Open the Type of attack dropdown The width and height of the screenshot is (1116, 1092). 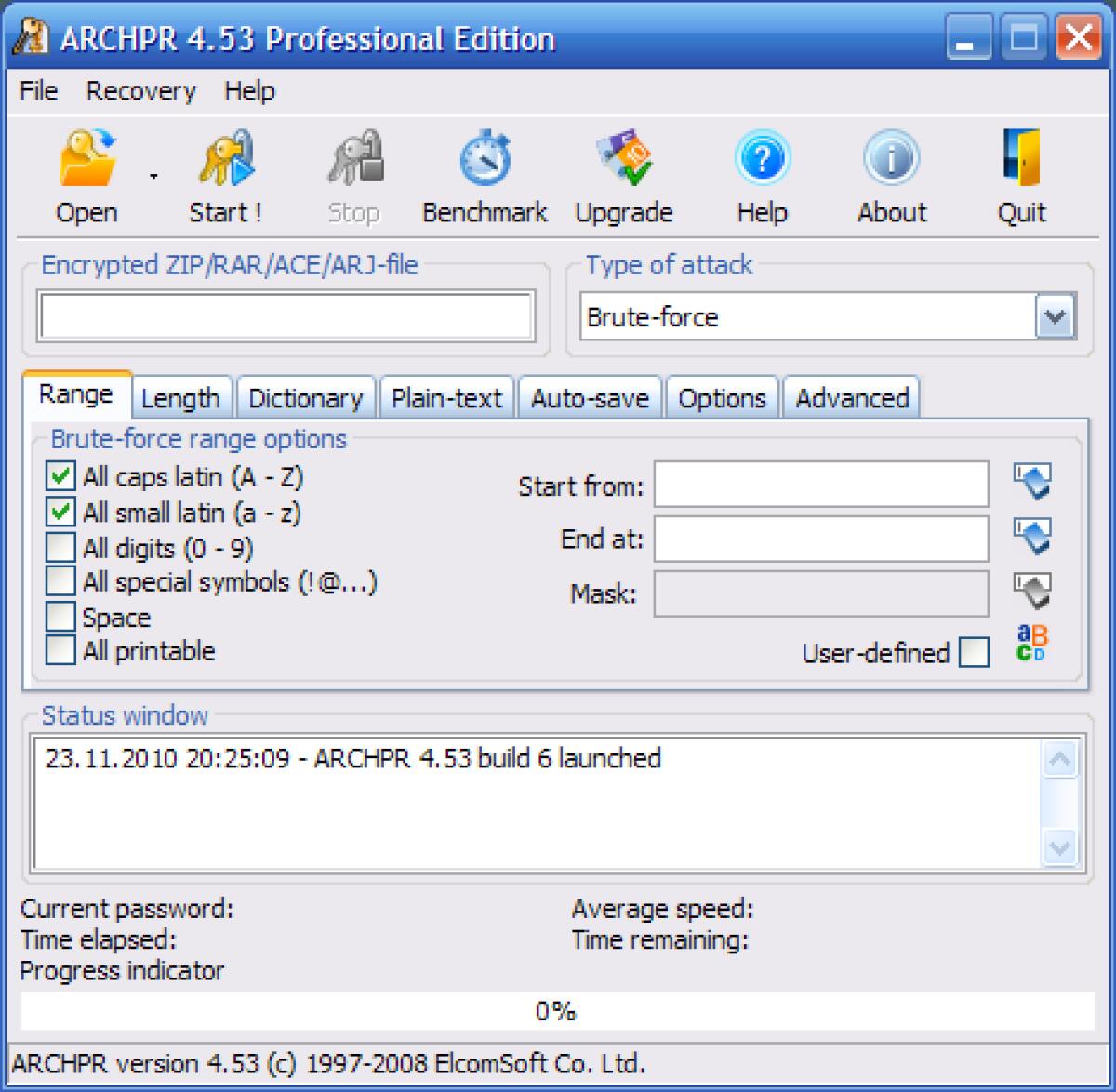[x=1053, y=316]
